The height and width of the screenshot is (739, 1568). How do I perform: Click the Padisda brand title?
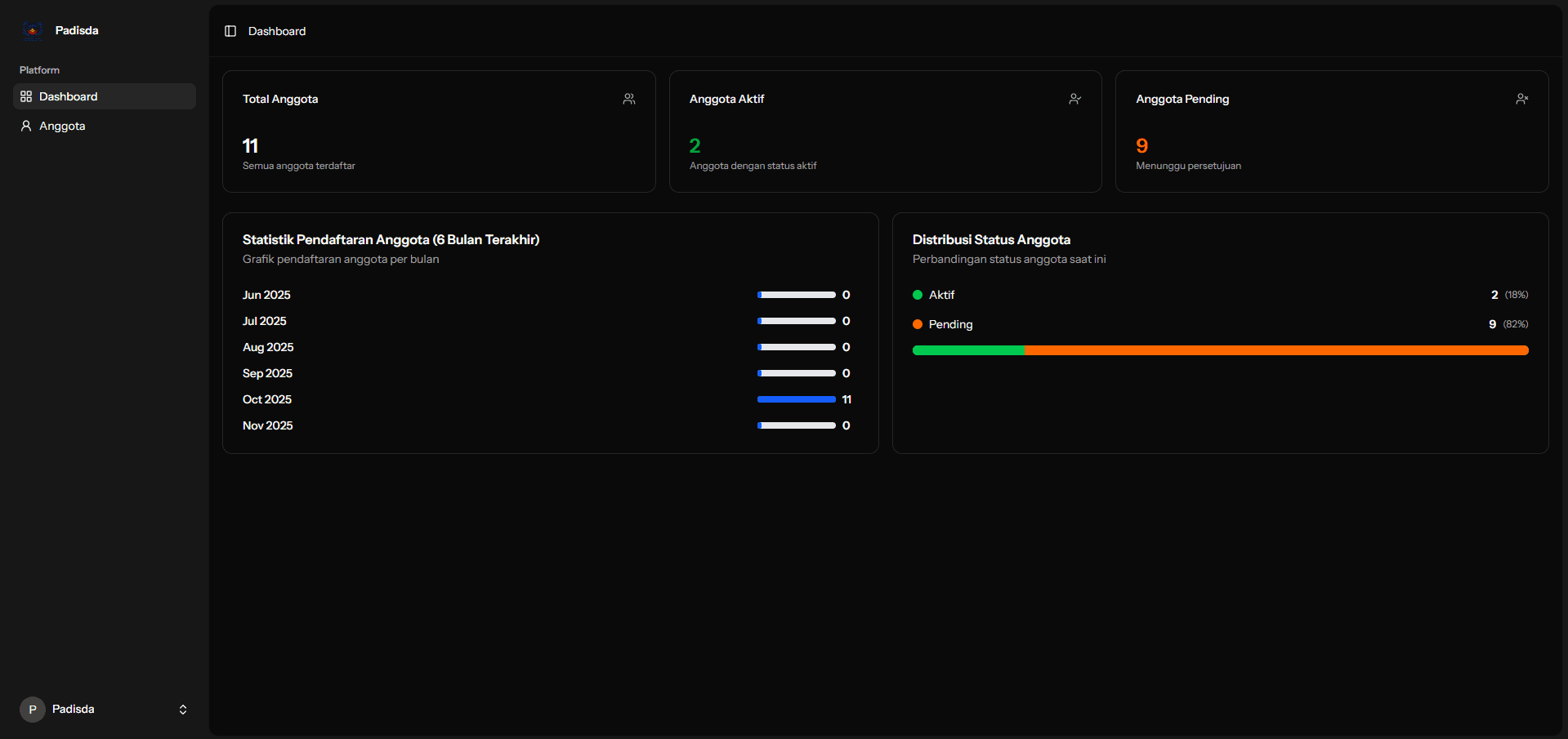point(77,30)
